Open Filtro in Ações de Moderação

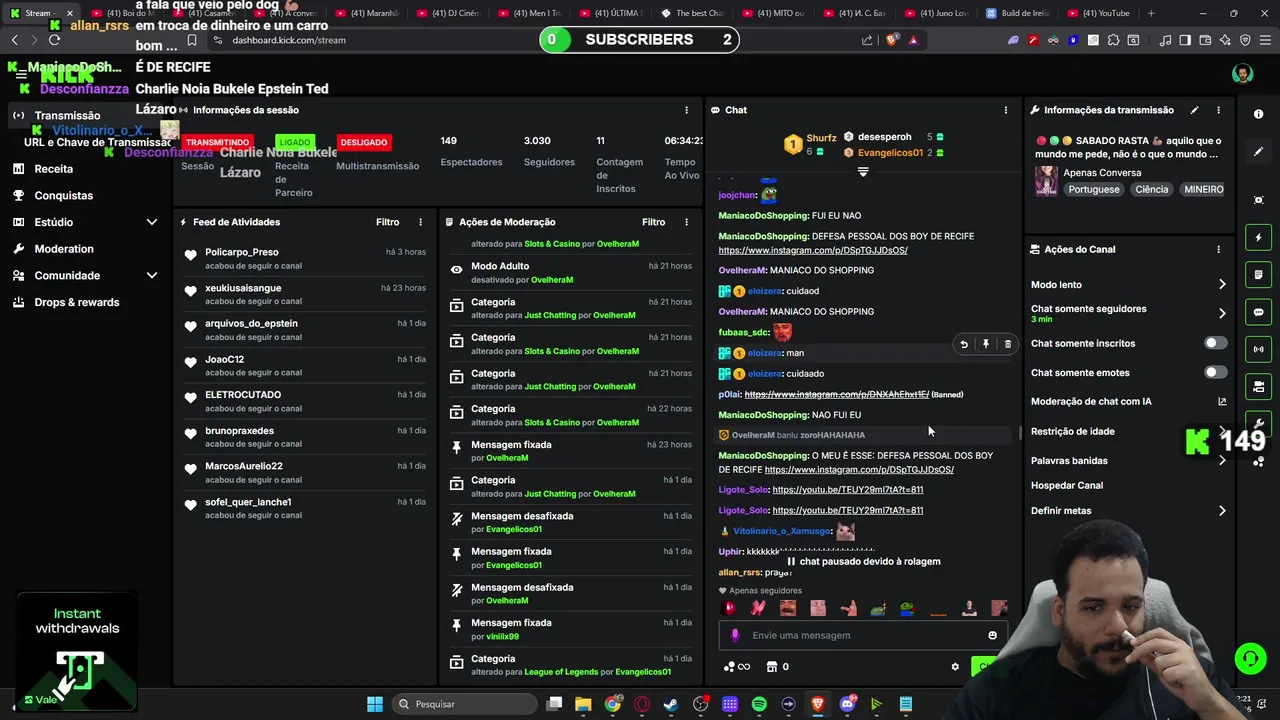click(x=653, y=222)
